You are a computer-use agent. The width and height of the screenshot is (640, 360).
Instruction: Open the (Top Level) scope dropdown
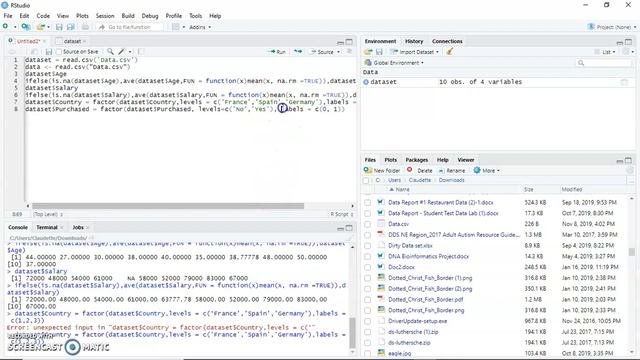[x=48, y=214]
